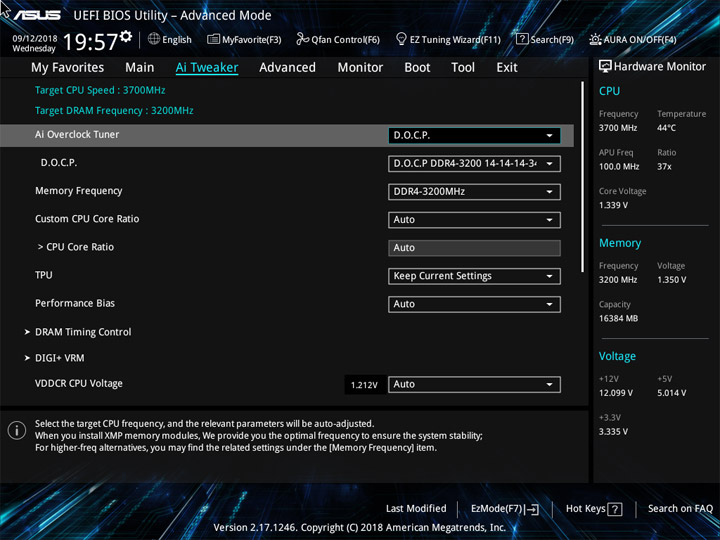Switch to the Boot tab
Screen dimensions: 720x540
pos(417,68)
